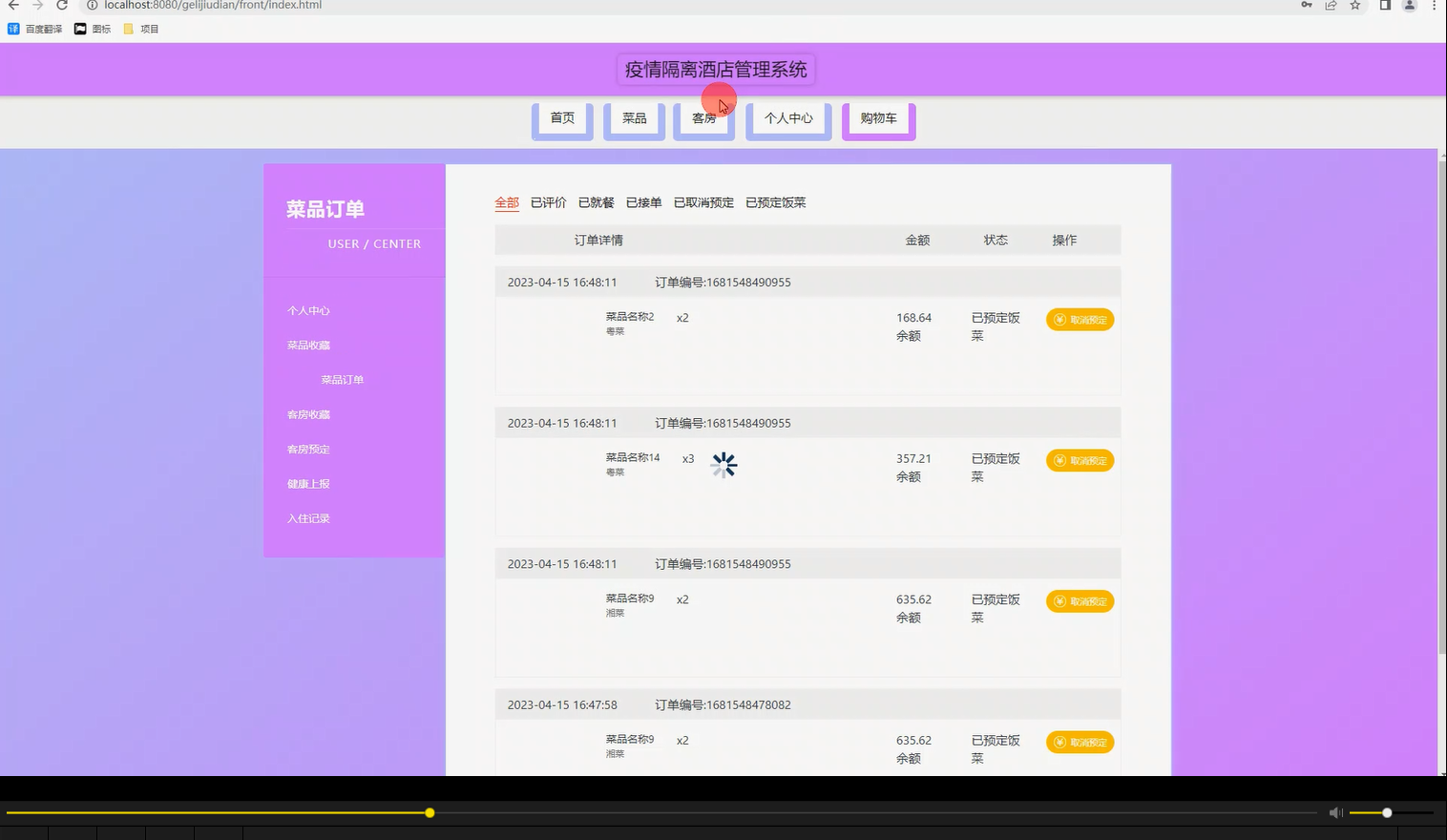Screen dimensions: 1447x840
Task: Go back with the browser back arrow
Action: 13,5
